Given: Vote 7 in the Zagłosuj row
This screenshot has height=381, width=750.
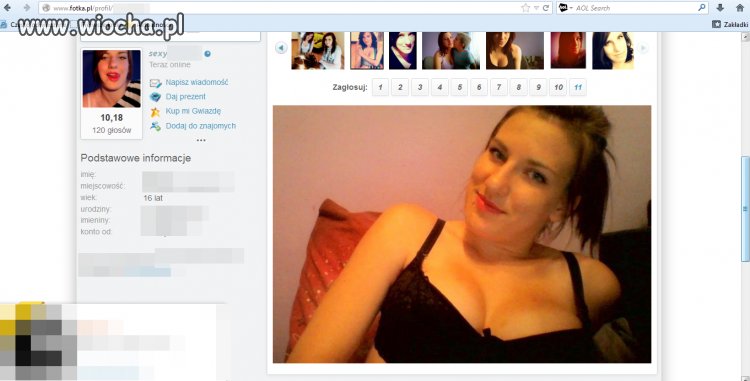Looking at the screenshot, I should [499, 87].
